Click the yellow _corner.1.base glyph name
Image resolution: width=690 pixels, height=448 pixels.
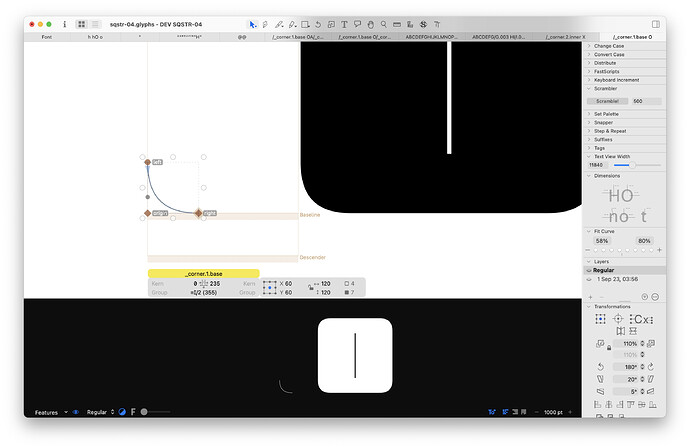tap(204, 273)
